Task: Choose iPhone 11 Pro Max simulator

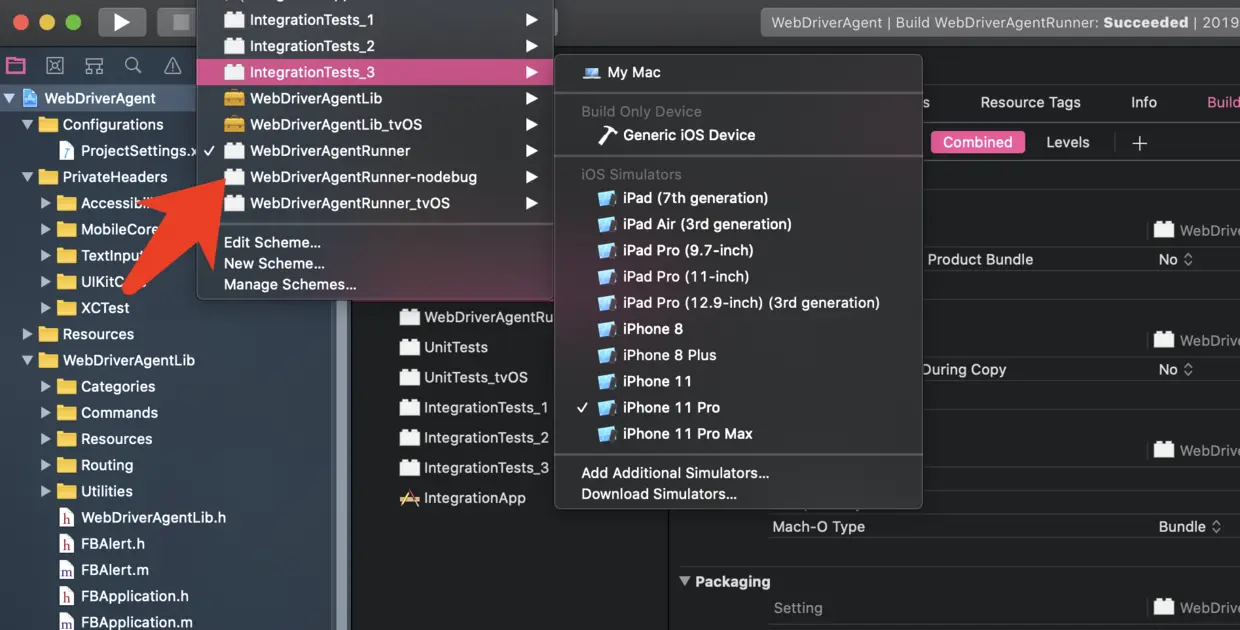Action: click(x=687, y=434)
